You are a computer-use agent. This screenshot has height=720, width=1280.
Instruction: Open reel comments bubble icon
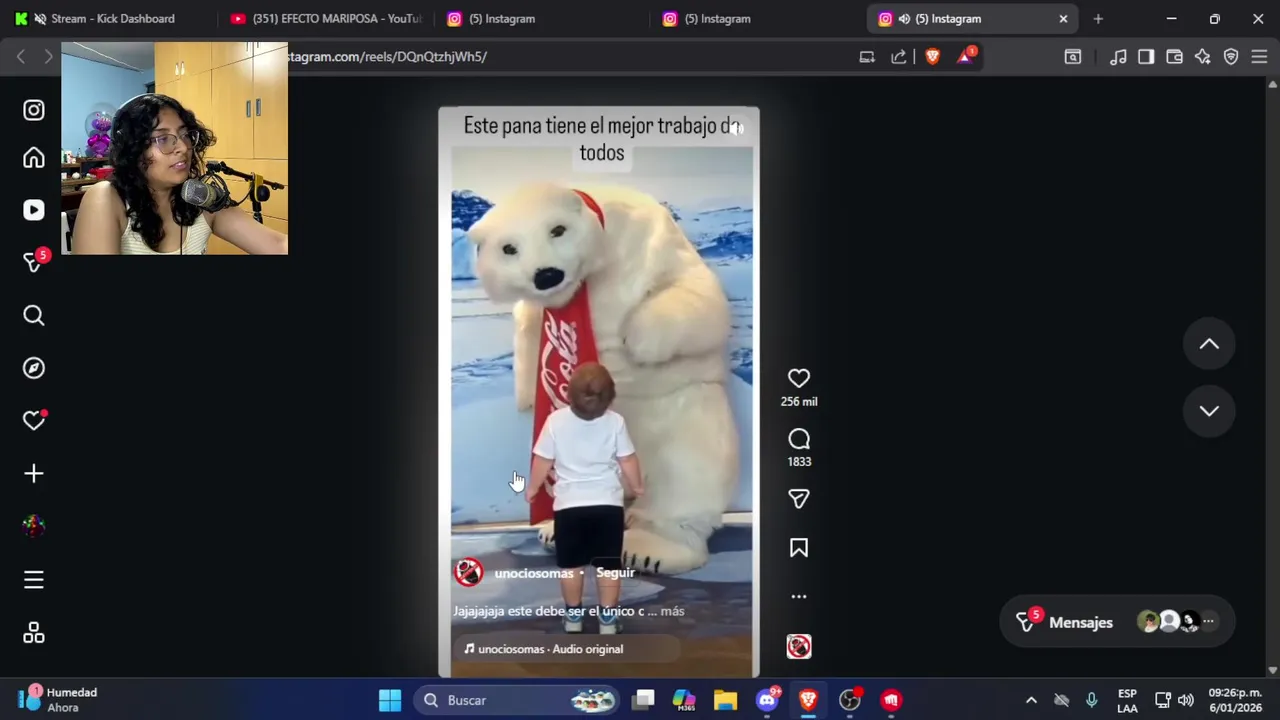pyautogui.click(x=798, y=439)
